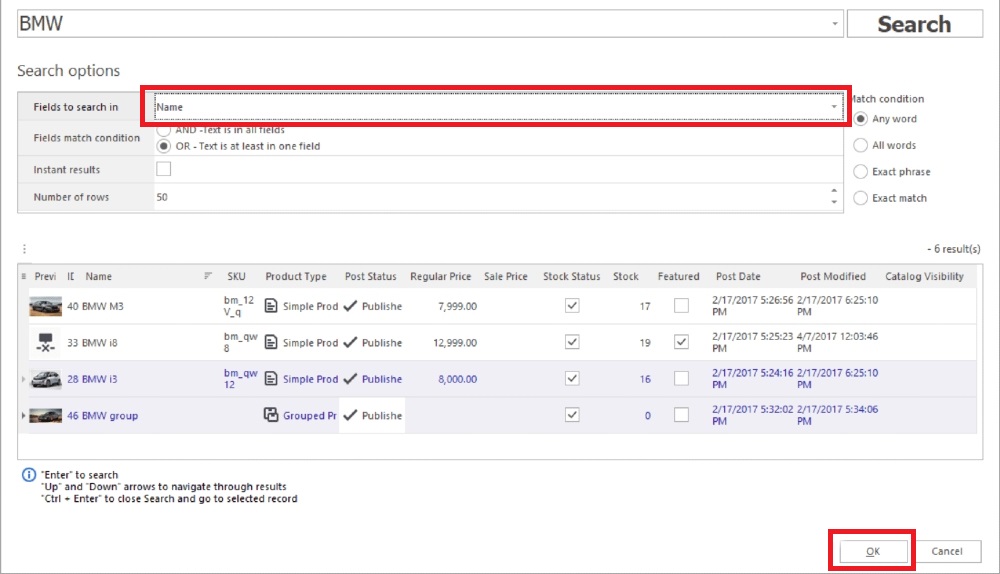Select the All words match condition

point(860,145)
